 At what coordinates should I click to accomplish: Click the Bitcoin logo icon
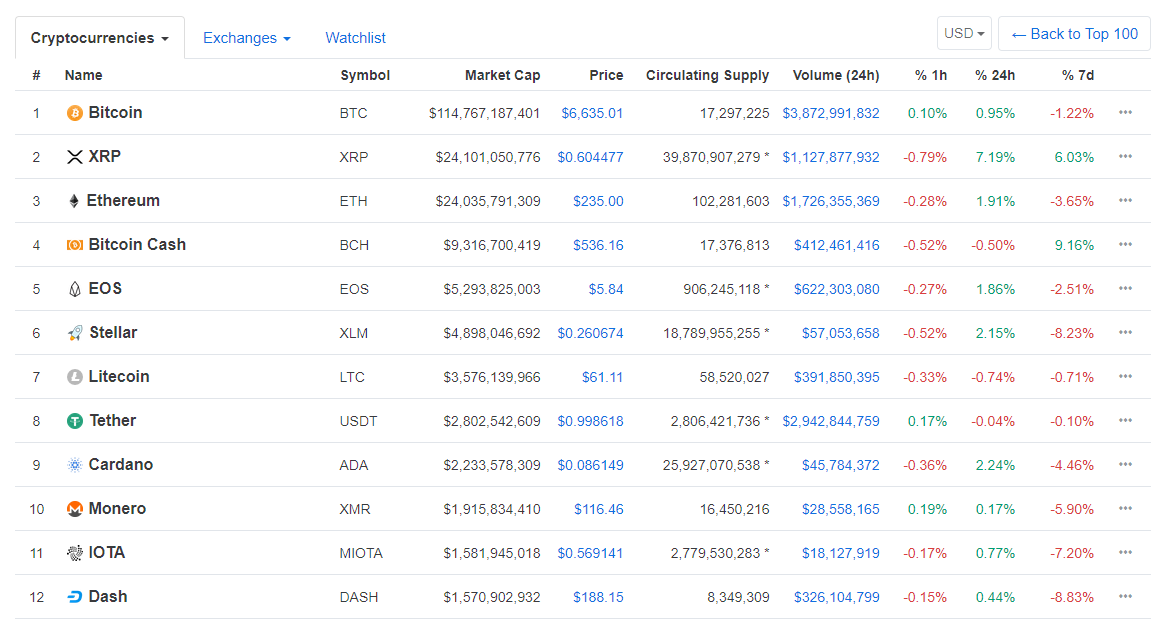pyautogui.click(x=74, y=113)
